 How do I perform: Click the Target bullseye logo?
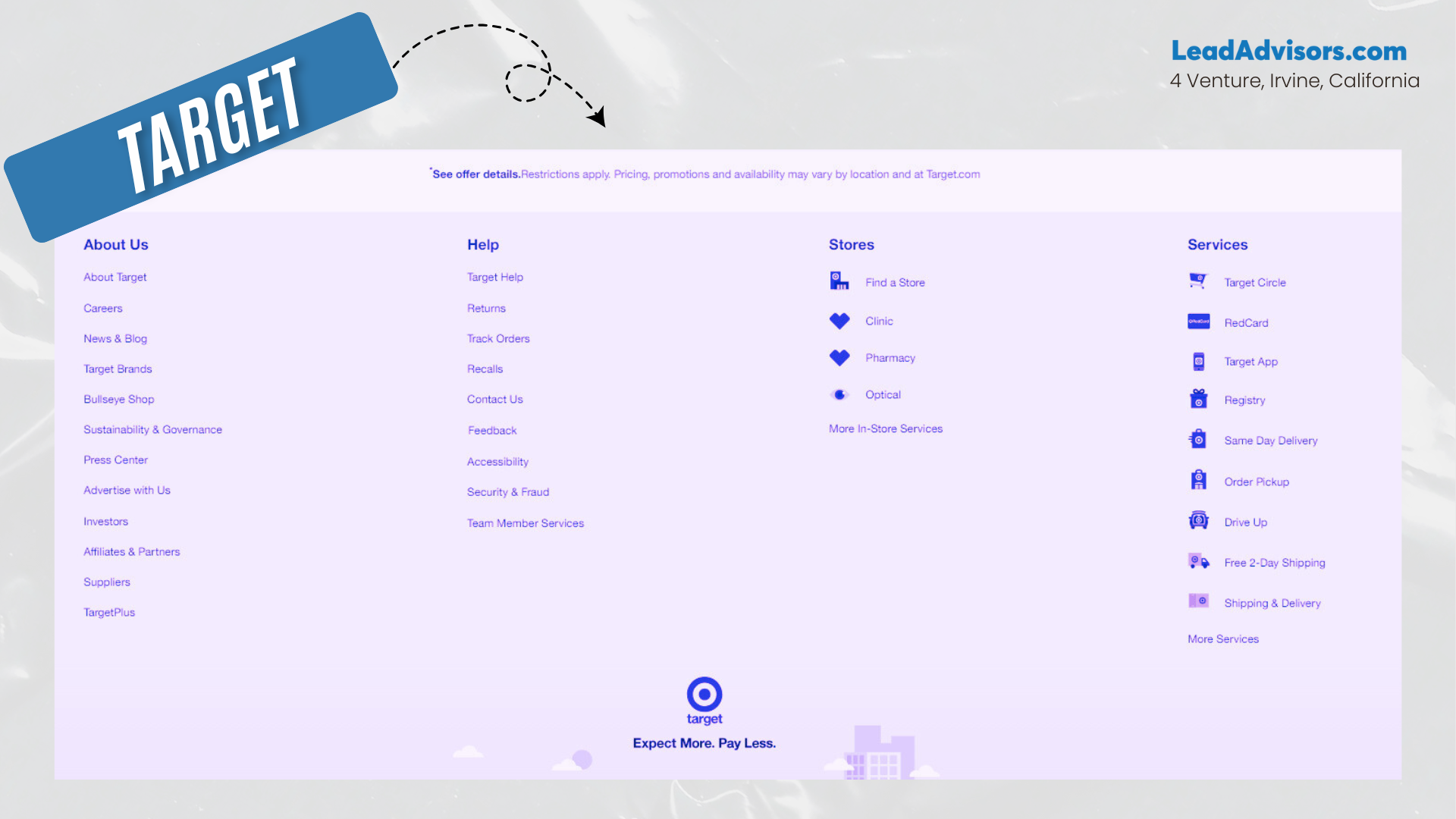tap(704, 694)
